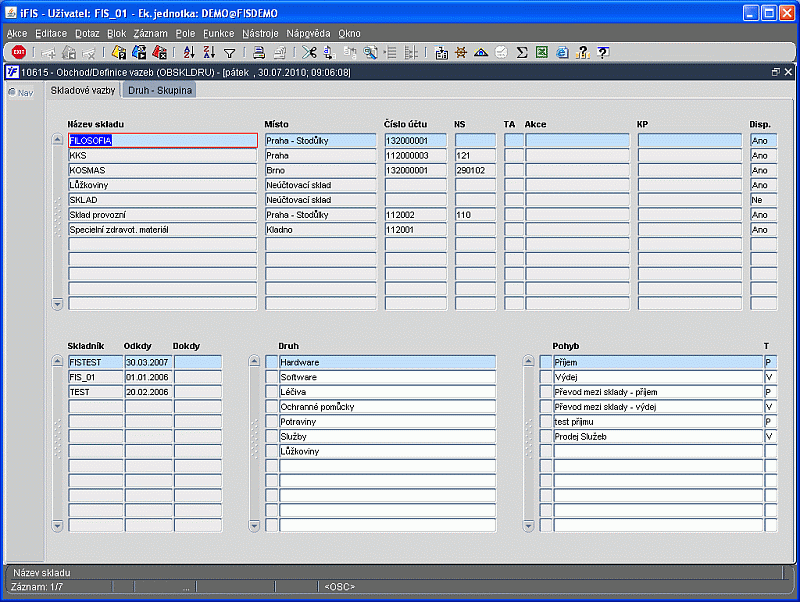The width and height of the screenshot is (800, 602).
Task: Sort records ascending with A-Z icon
Action: pyautogui.click(x=188, y=52)
